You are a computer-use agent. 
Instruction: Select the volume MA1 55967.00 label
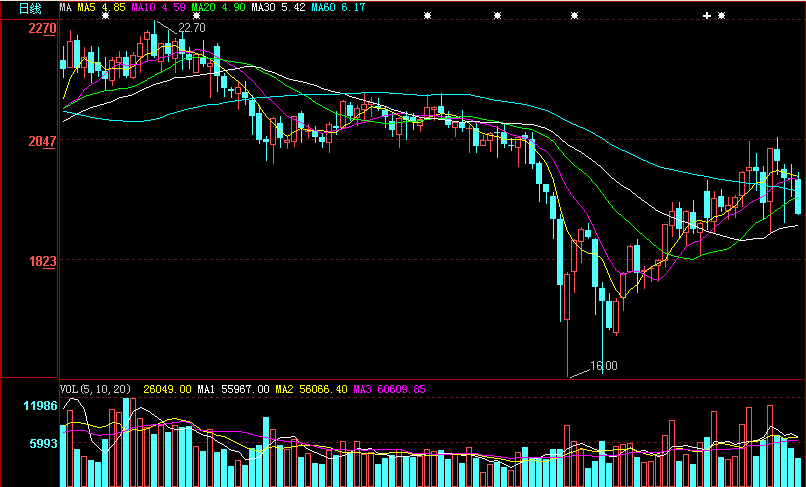(x=233, y=388)
